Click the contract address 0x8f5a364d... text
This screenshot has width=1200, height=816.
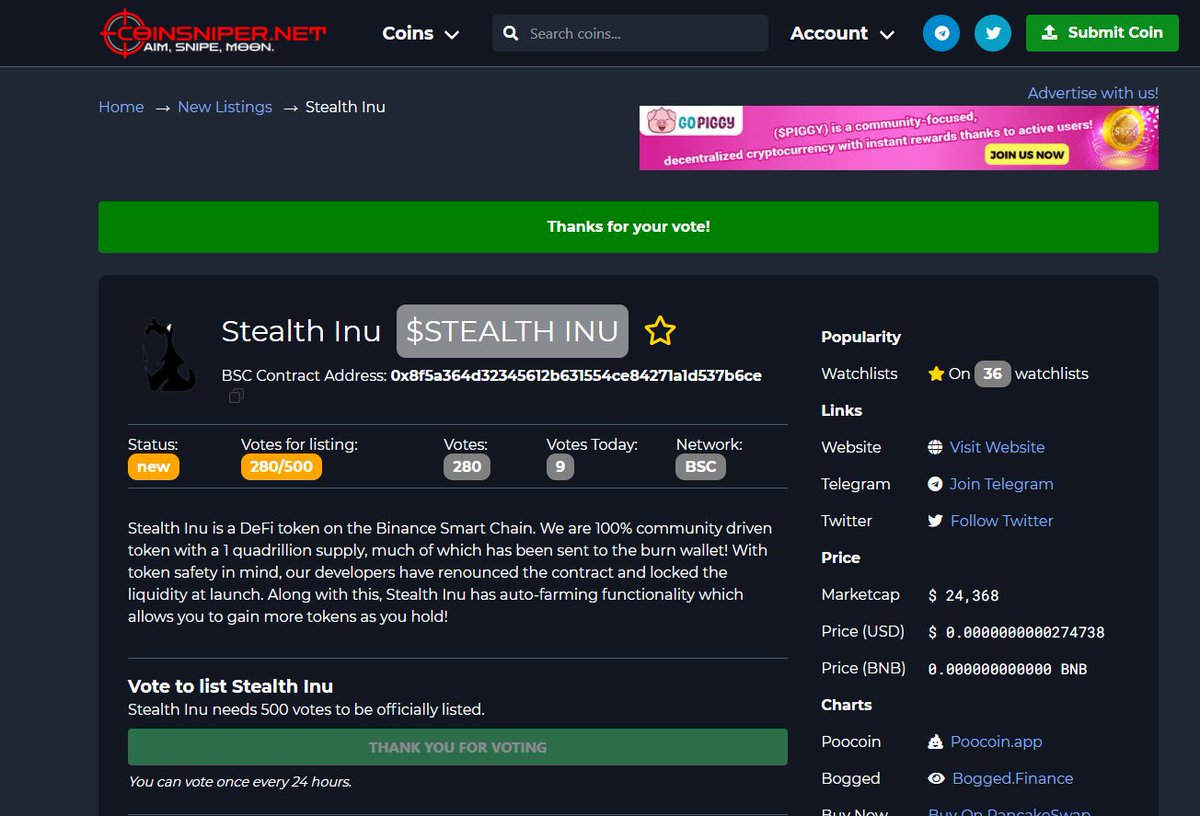576,376
